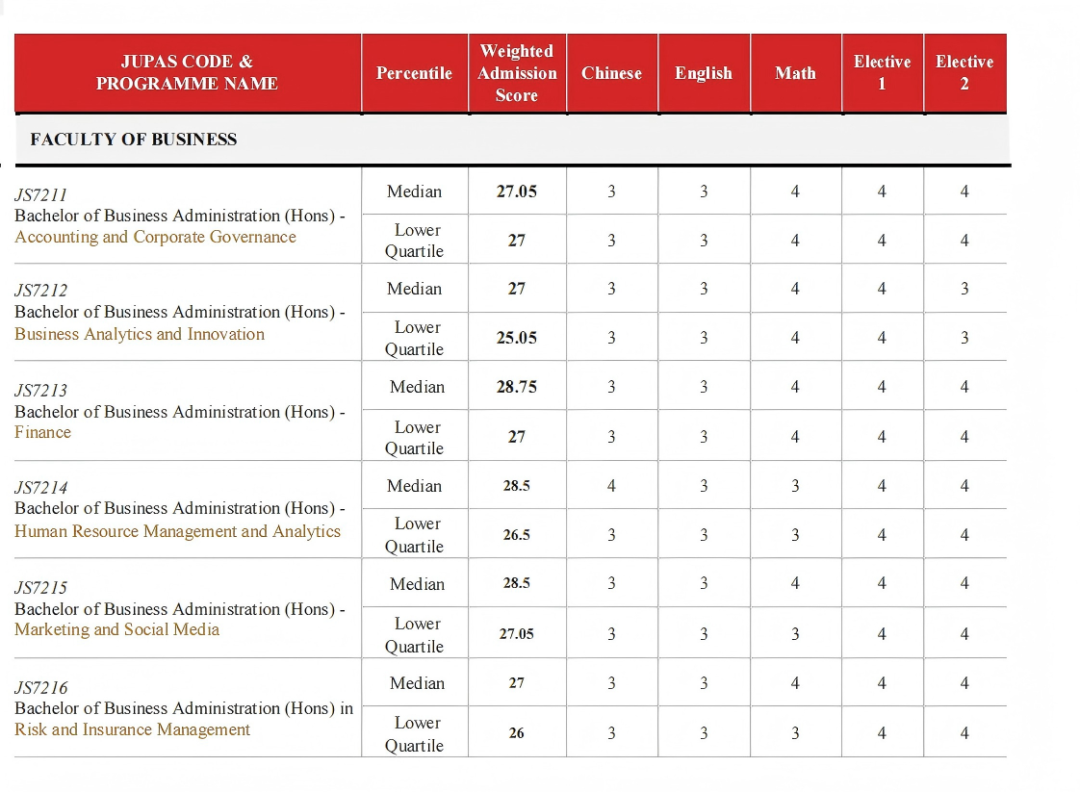Click the Weighted Admission Score header

pos(516,73)
